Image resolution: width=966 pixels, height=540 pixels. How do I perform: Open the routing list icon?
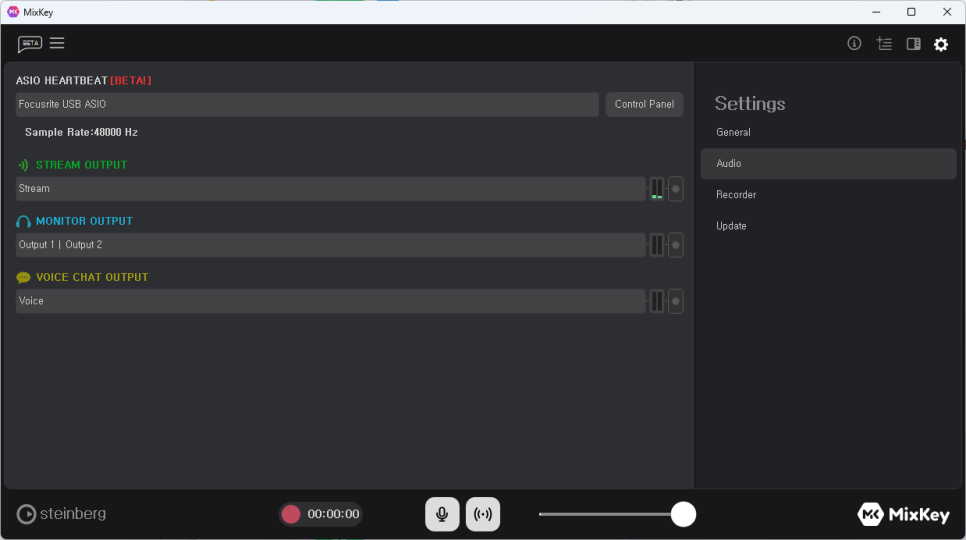pyautogui.click(x=884, y=43)
